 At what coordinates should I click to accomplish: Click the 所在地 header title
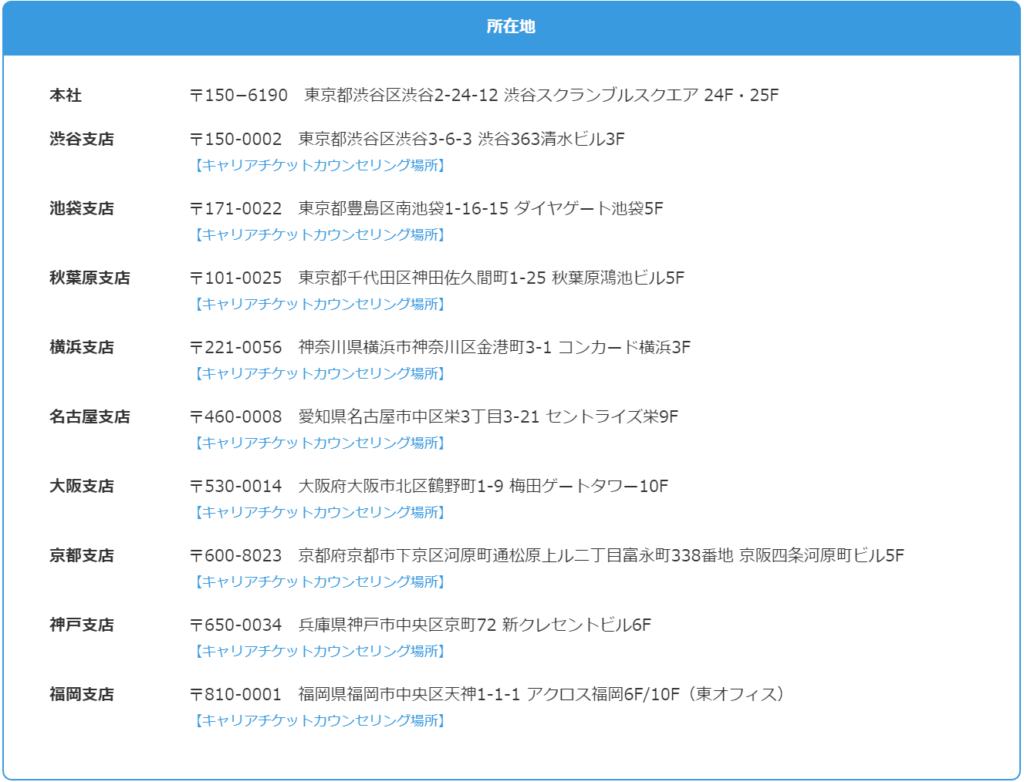coord(511,27)
